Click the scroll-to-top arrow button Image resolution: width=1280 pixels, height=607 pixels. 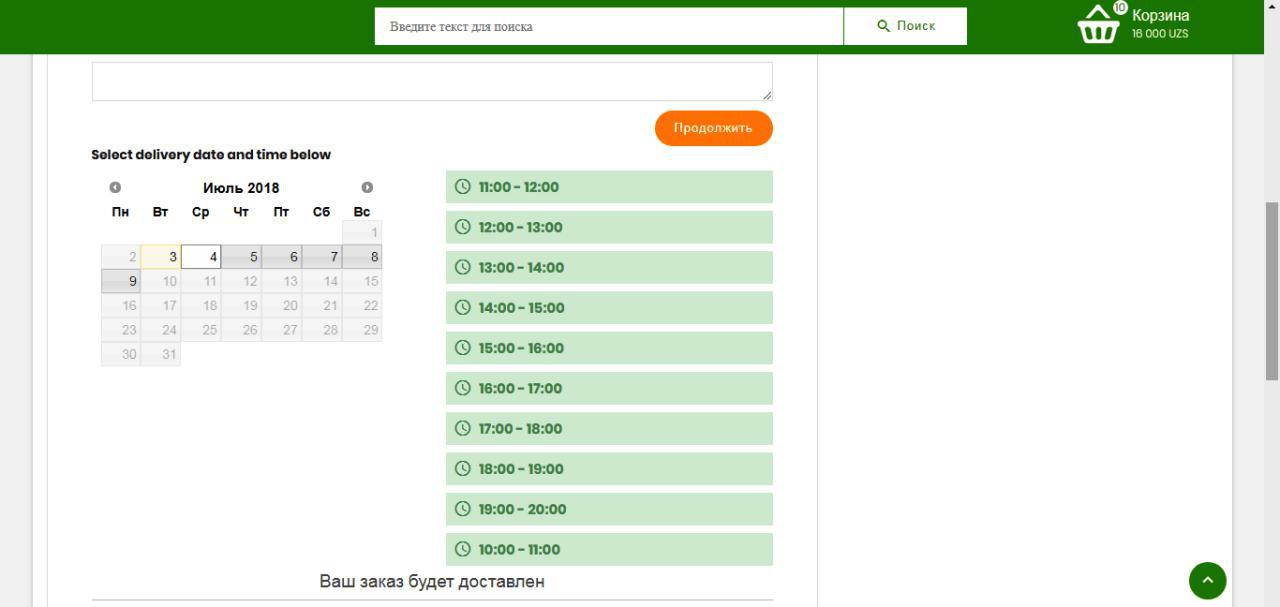click(1207, 580)
